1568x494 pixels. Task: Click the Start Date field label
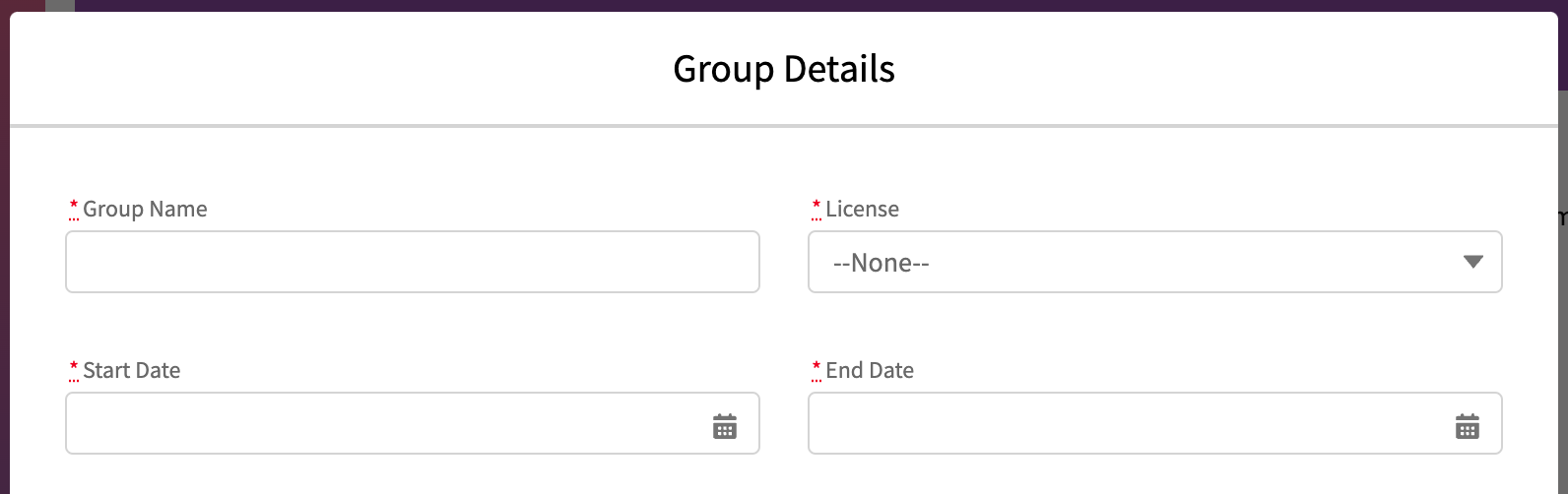click(x=131, y=370)
